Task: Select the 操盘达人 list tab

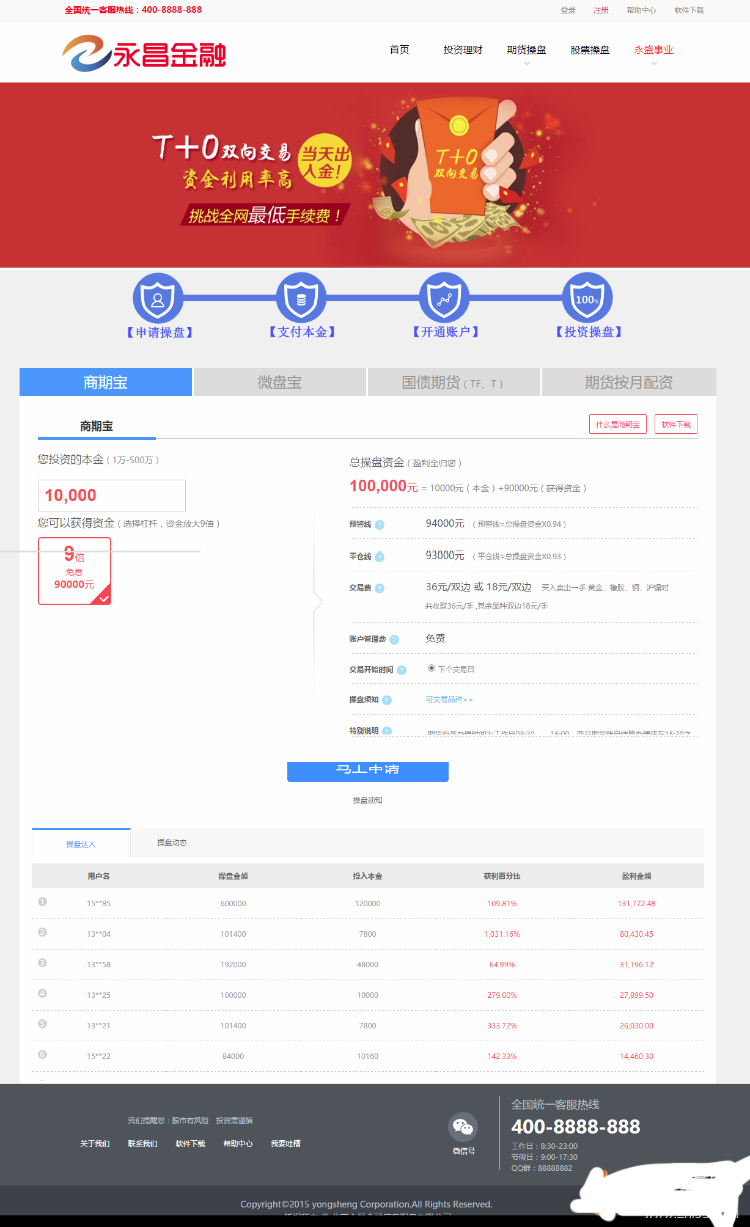Action: tap(81, 843)
